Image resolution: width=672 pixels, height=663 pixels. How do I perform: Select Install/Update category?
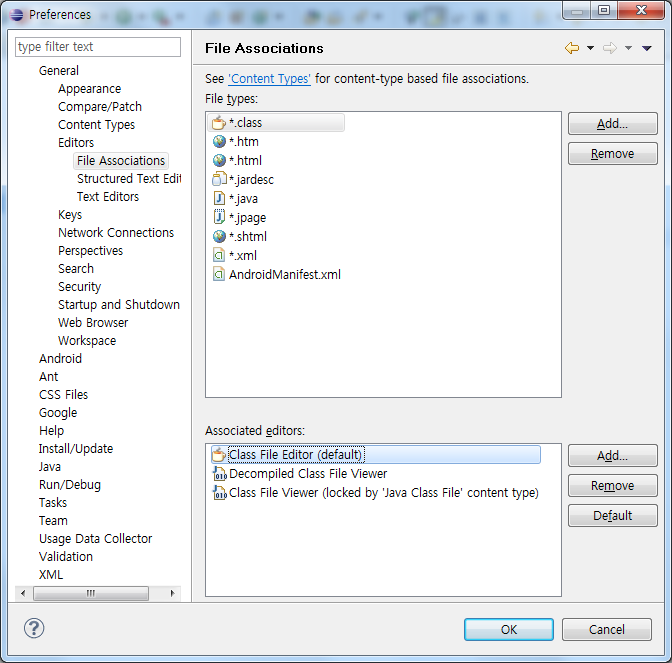click(x=76, y=449)
